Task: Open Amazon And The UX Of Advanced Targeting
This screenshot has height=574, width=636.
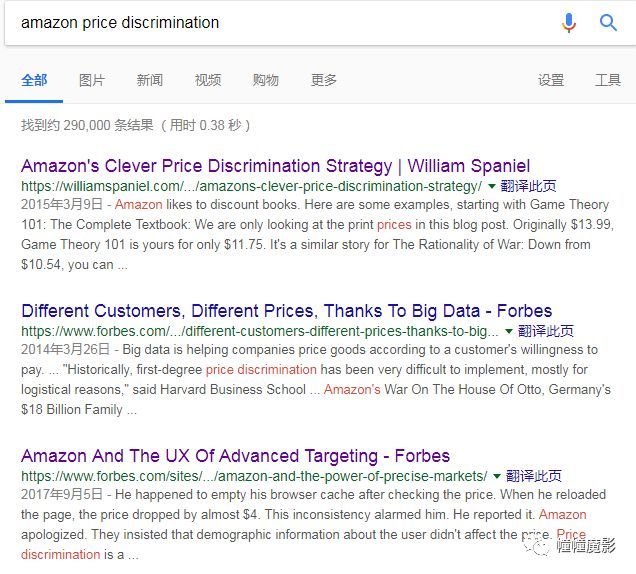Action: click(x=235, y=456)
